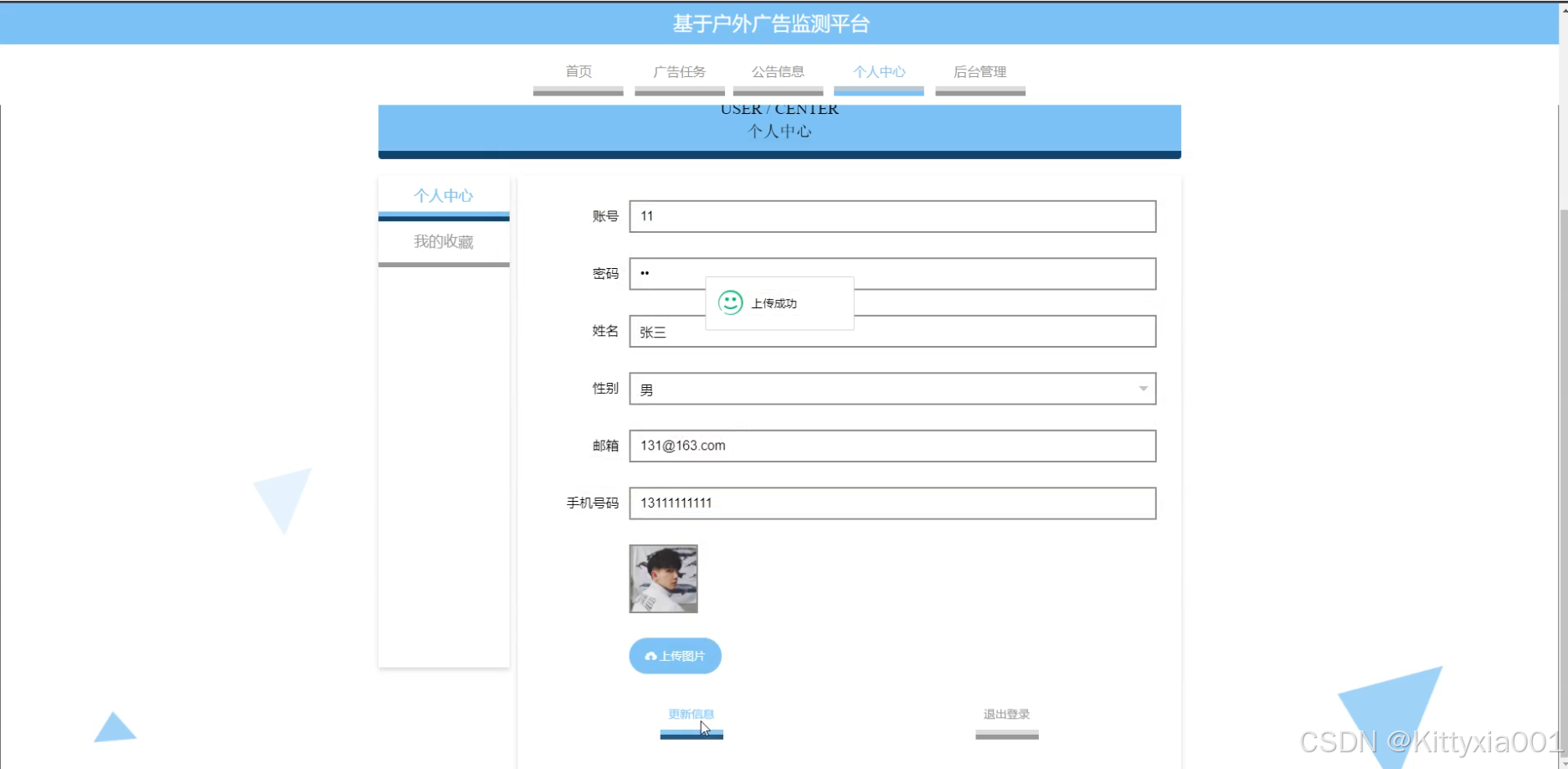Click the smiley icon in the 上传成功 toast
This screenshot has width=1568, height=769.
pos(730,302)
